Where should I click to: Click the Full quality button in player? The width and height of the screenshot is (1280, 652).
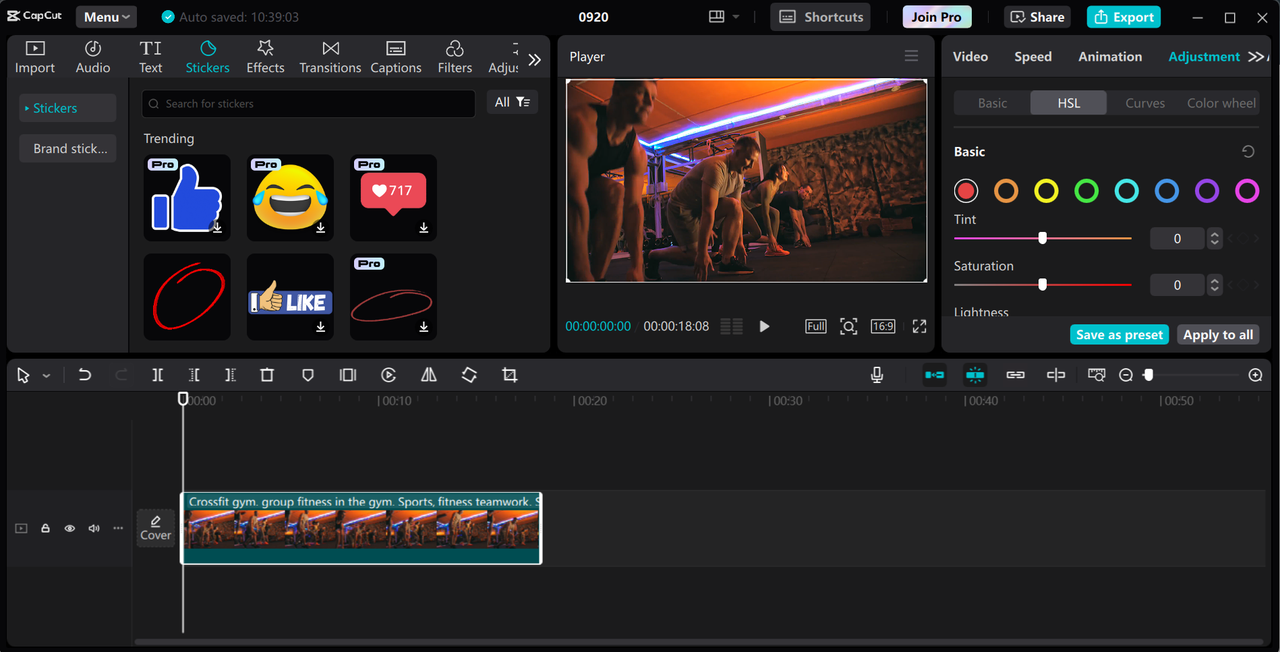click(816, 326)
